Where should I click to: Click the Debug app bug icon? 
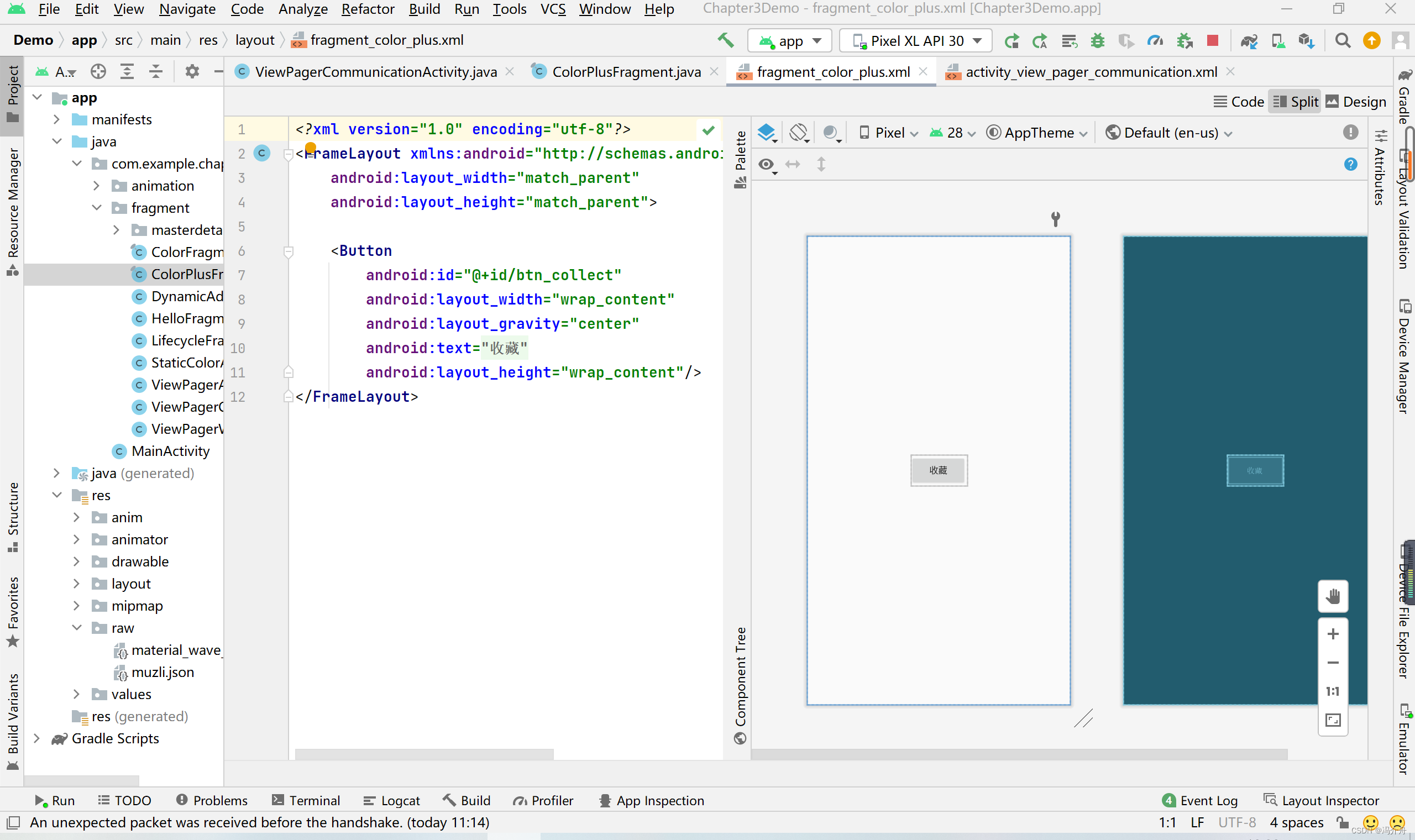(1098, 41)
